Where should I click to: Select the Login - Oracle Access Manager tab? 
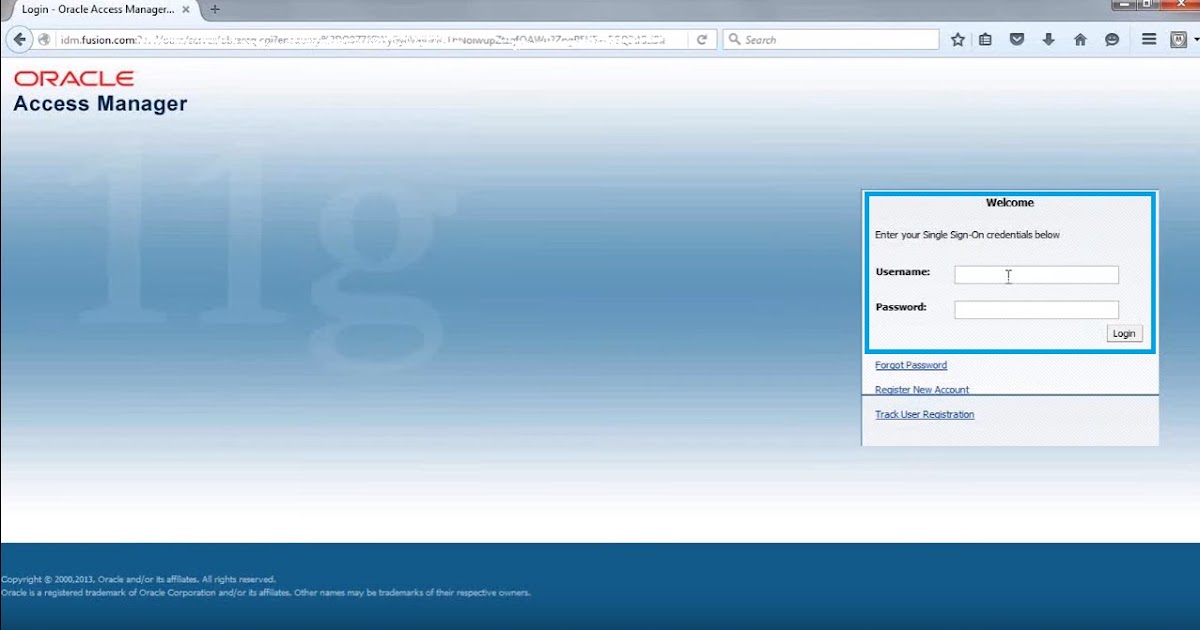pos(95,9)
